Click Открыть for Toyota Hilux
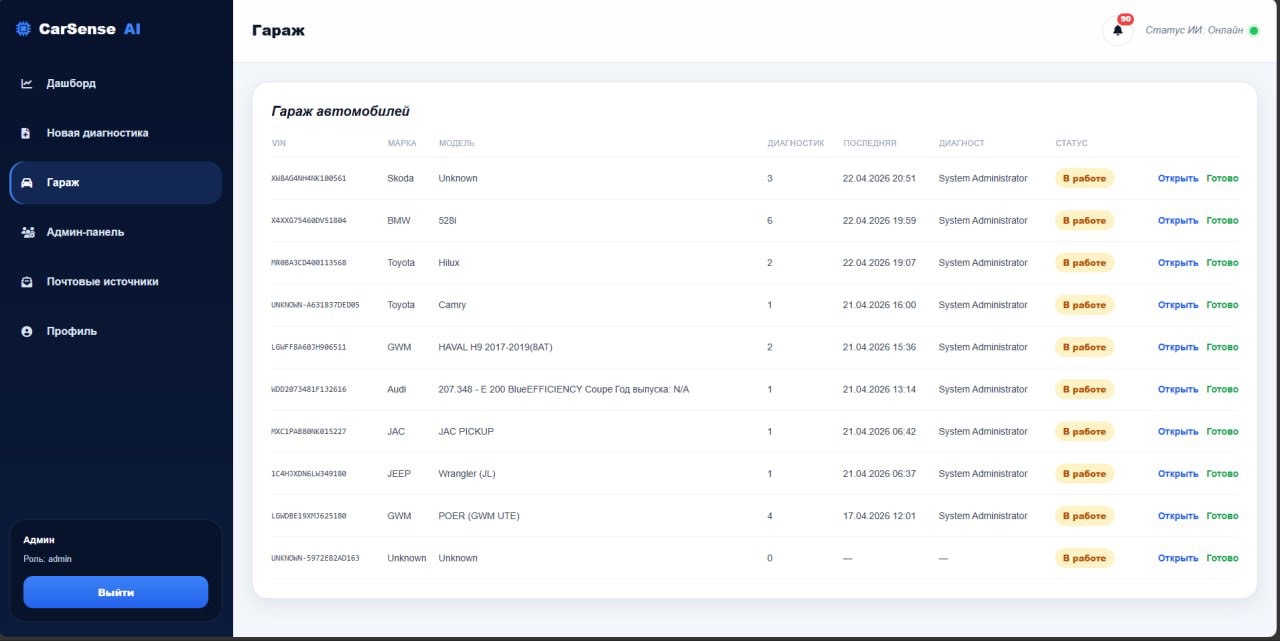Screen dimensions: 1280x641 point(1177,263)
